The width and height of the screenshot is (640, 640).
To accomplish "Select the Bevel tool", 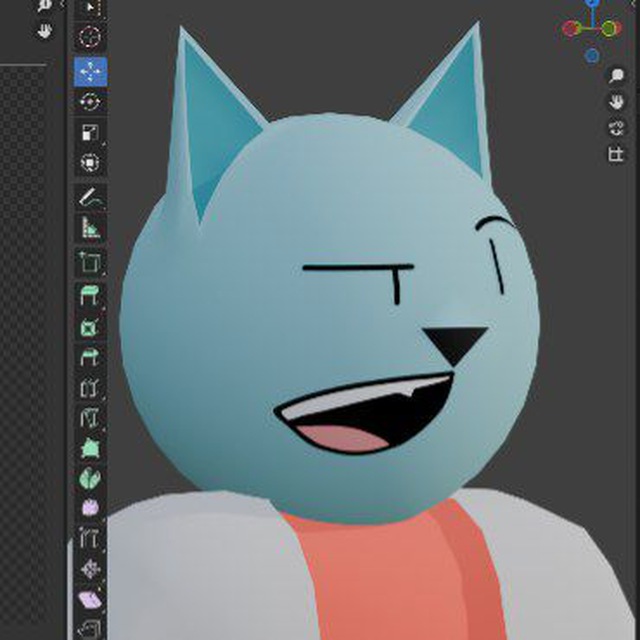I will 90,357.
